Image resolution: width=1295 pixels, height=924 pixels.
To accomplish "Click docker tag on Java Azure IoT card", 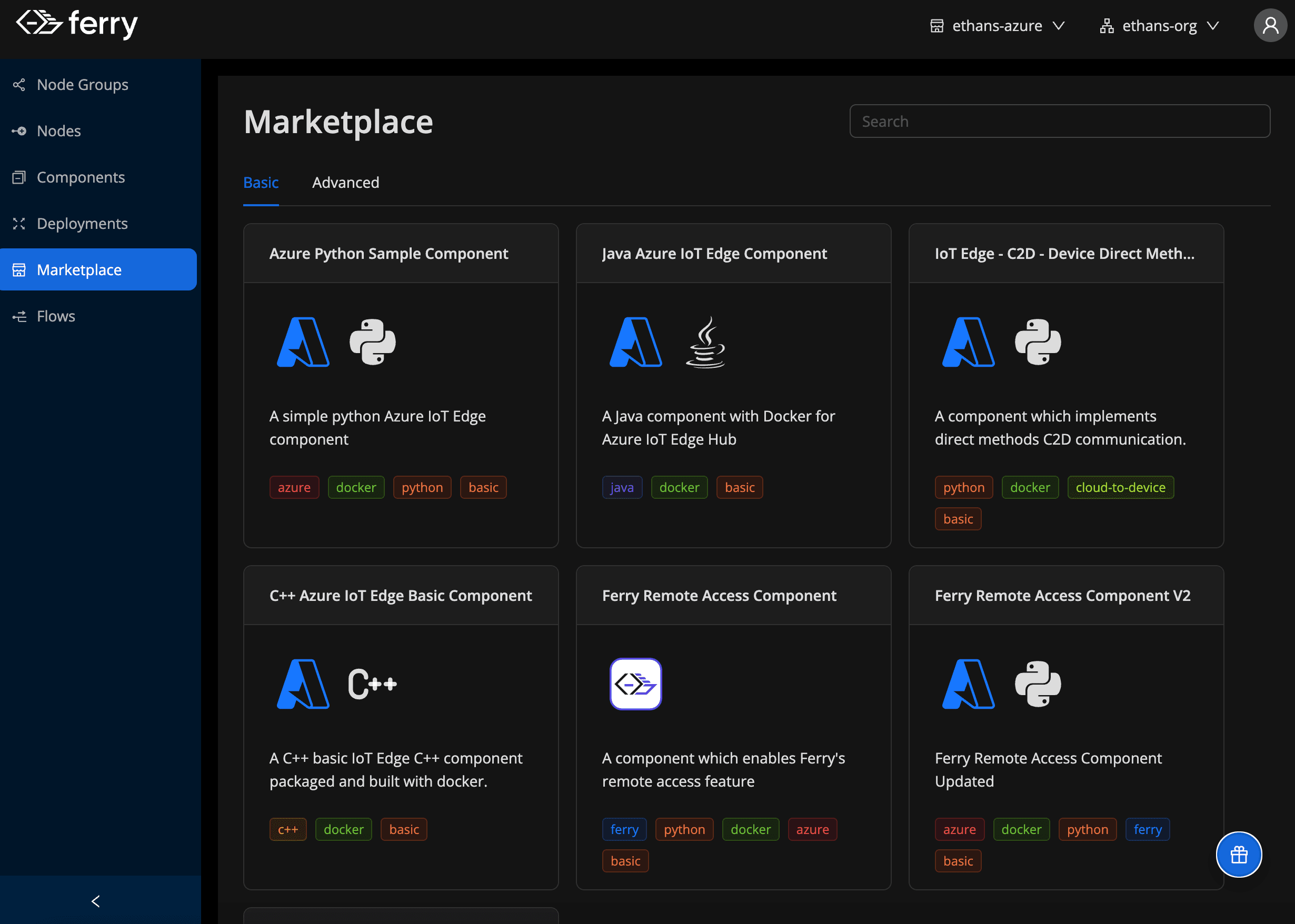I will coord(679,488).
